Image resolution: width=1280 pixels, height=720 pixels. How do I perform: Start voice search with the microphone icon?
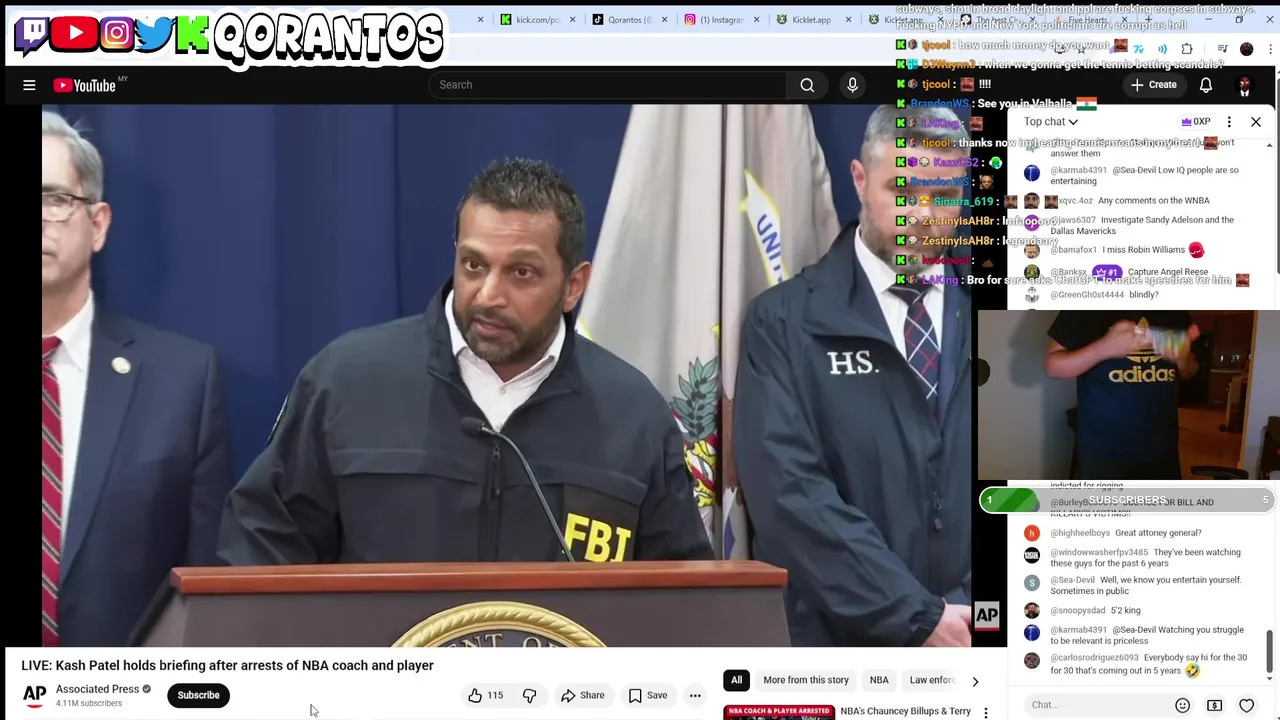(852, 85)
